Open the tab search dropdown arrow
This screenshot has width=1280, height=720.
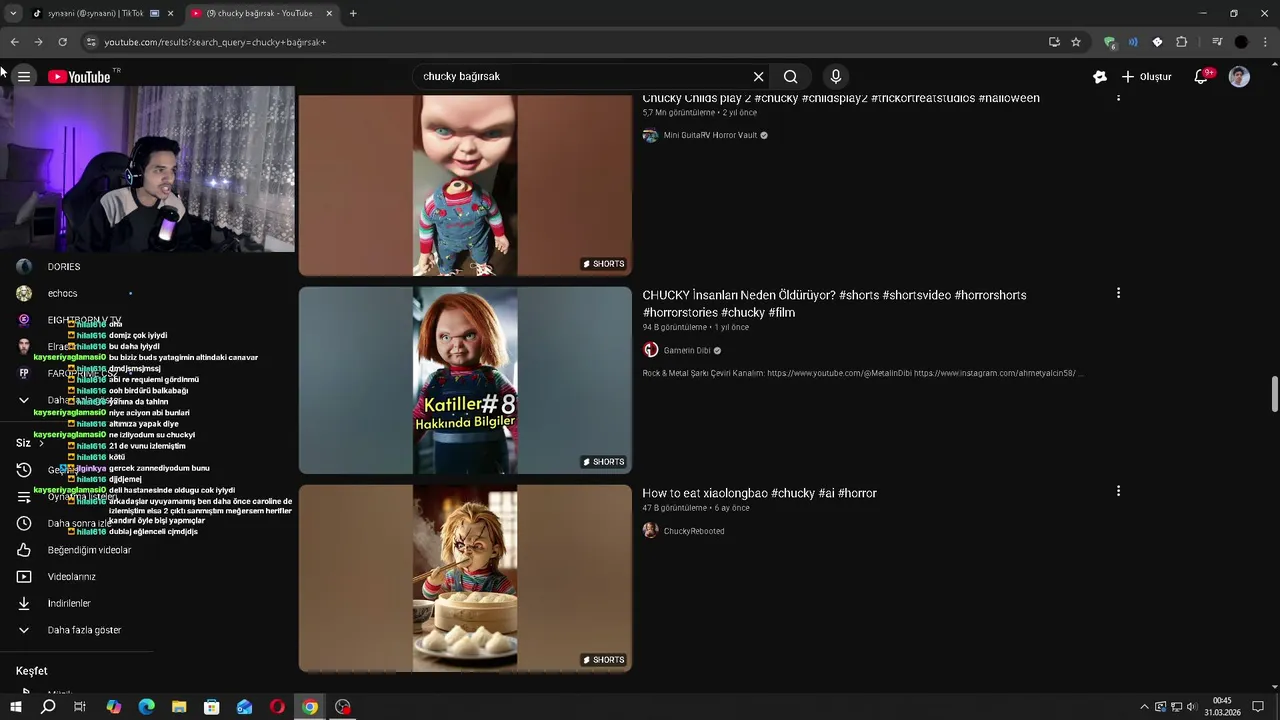pos(13,13)
